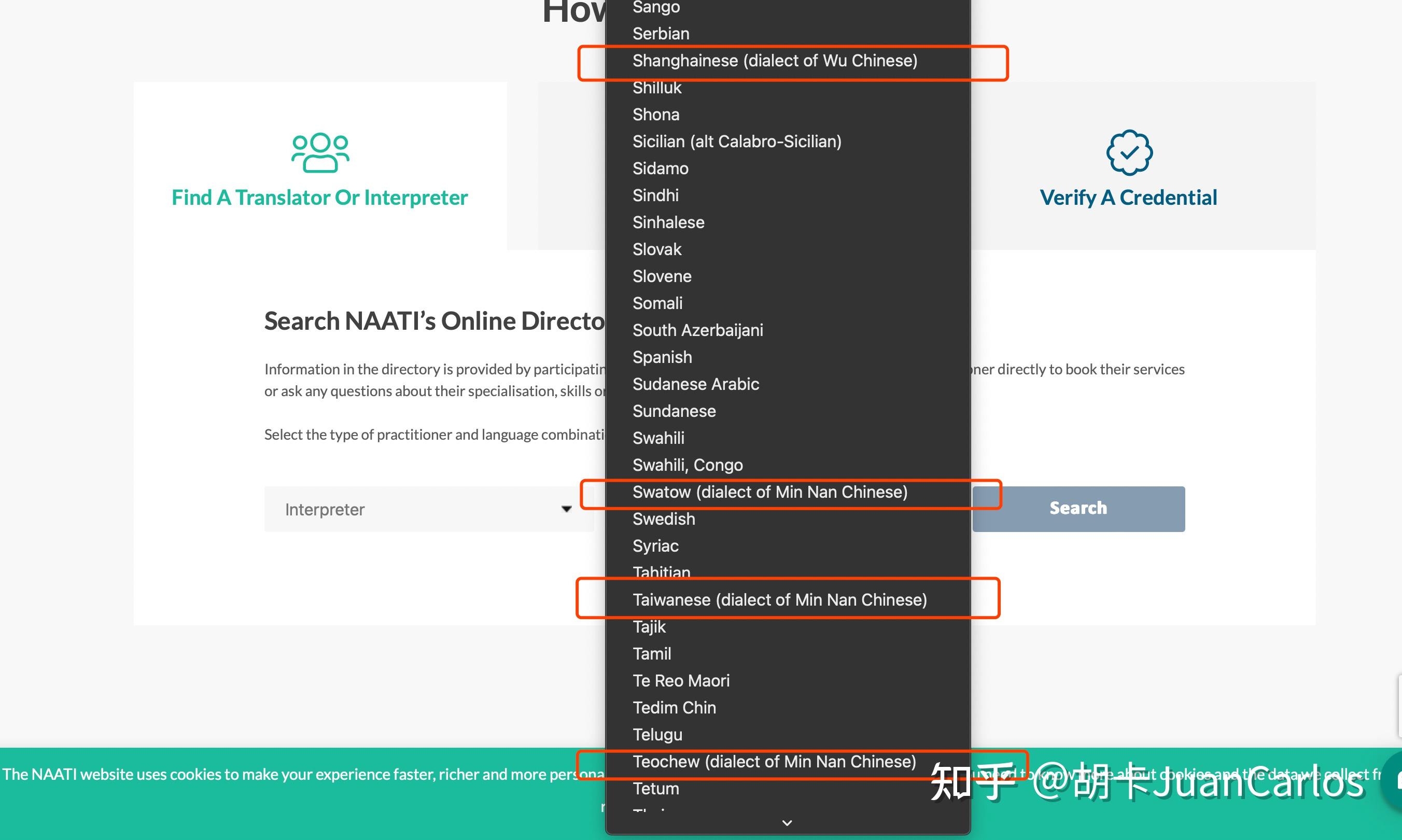Click the people group icon above Find A Translator

(320, 152)
